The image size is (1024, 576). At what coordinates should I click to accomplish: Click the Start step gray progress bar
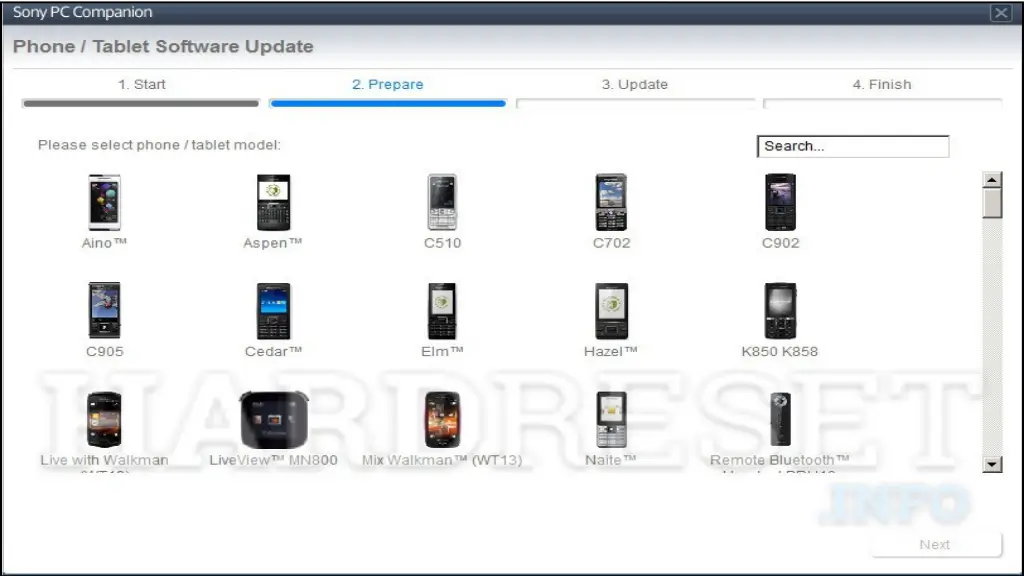[x=141, y=103]
